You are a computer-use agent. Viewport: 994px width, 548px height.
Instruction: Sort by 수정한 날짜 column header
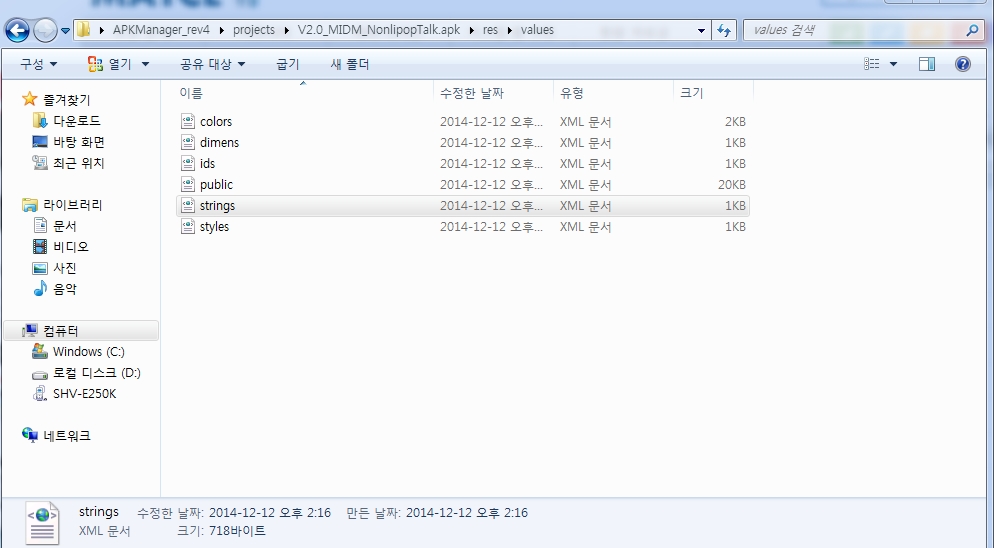click(471, 93)
